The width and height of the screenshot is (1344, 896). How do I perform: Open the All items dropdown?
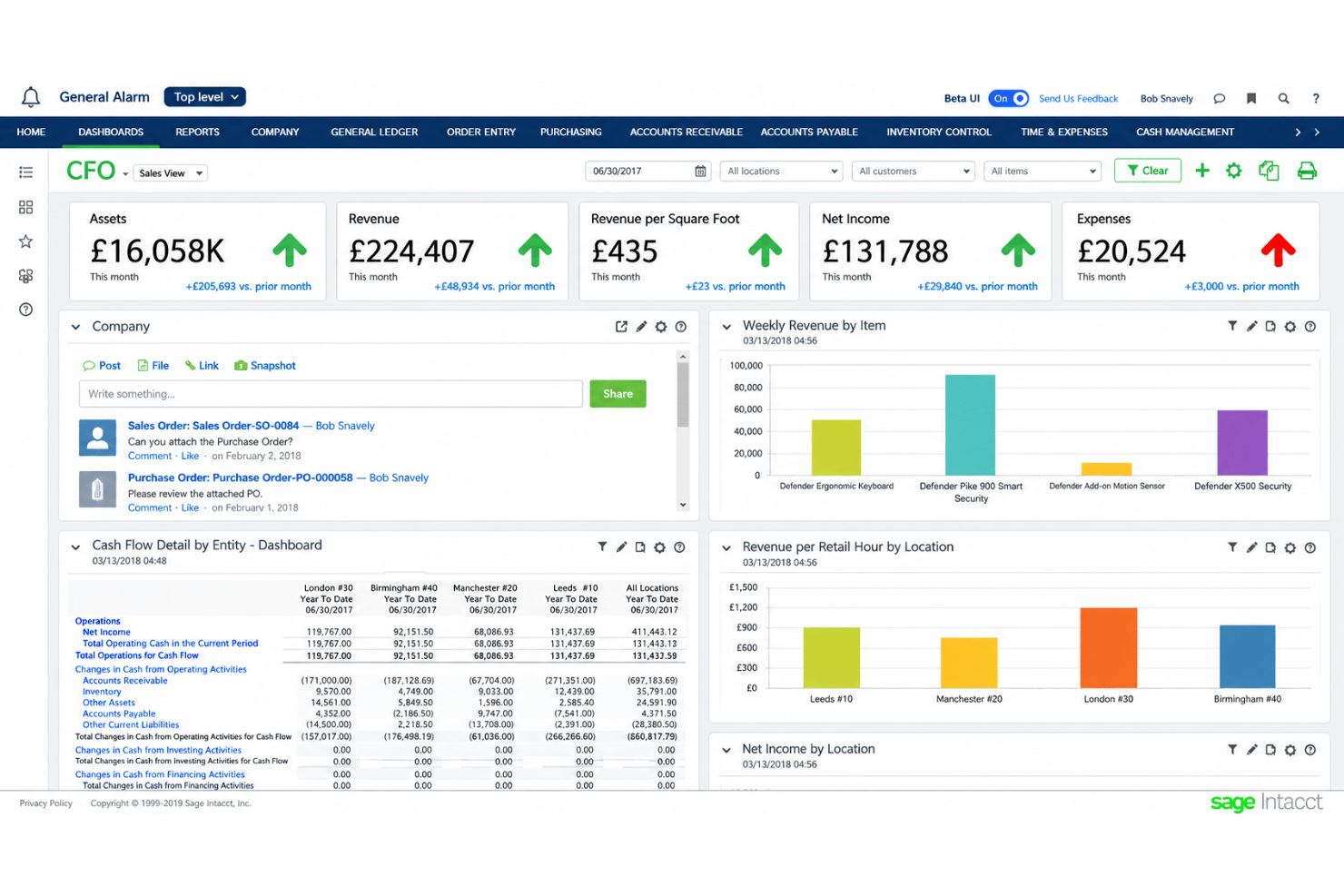point(1043,171)
